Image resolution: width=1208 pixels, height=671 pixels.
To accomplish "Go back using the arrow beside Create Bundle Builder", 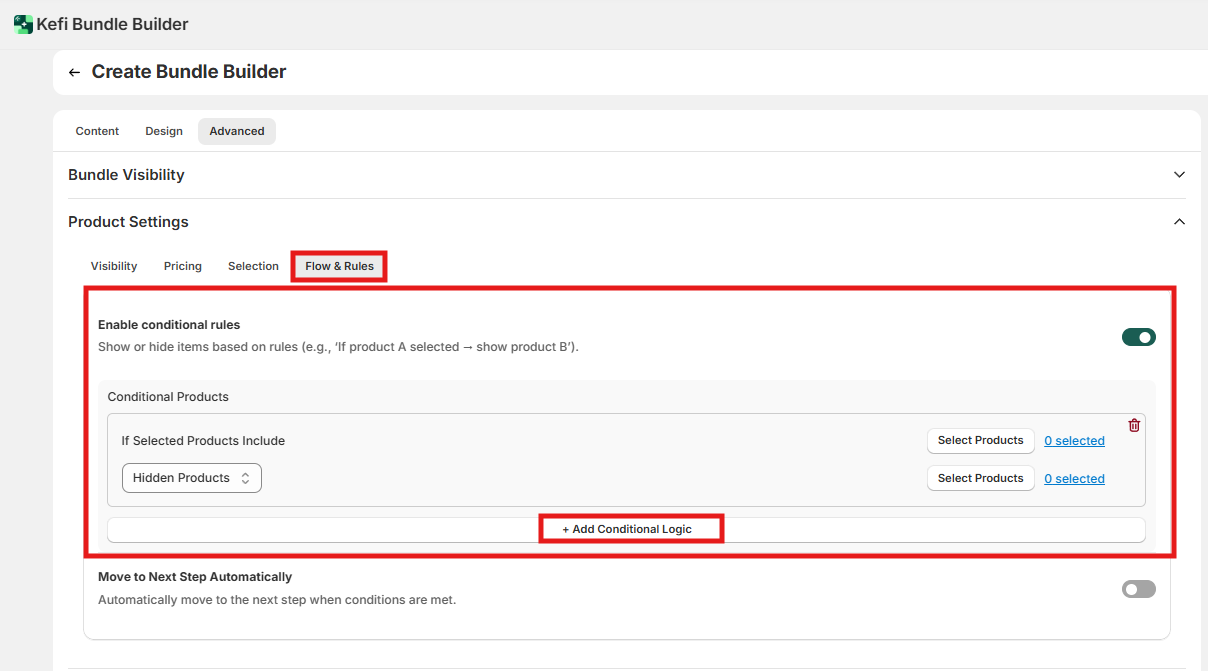I will click(74, 72).
